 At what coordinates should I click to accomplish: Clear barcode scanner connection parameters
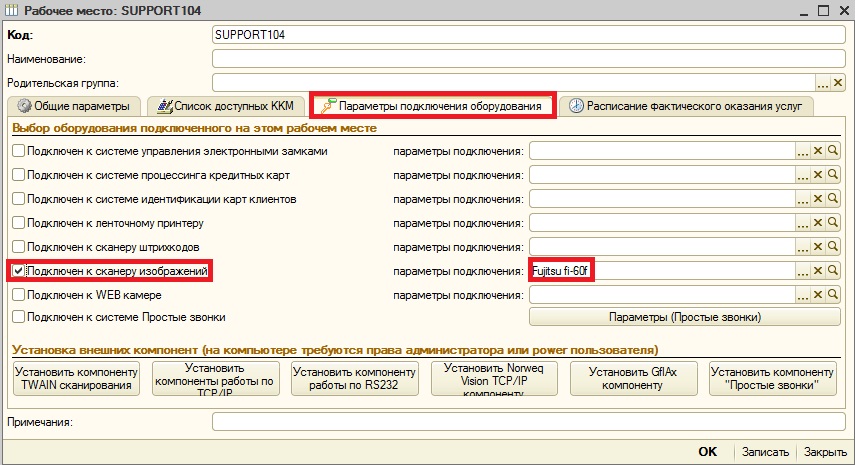[818, 247]
